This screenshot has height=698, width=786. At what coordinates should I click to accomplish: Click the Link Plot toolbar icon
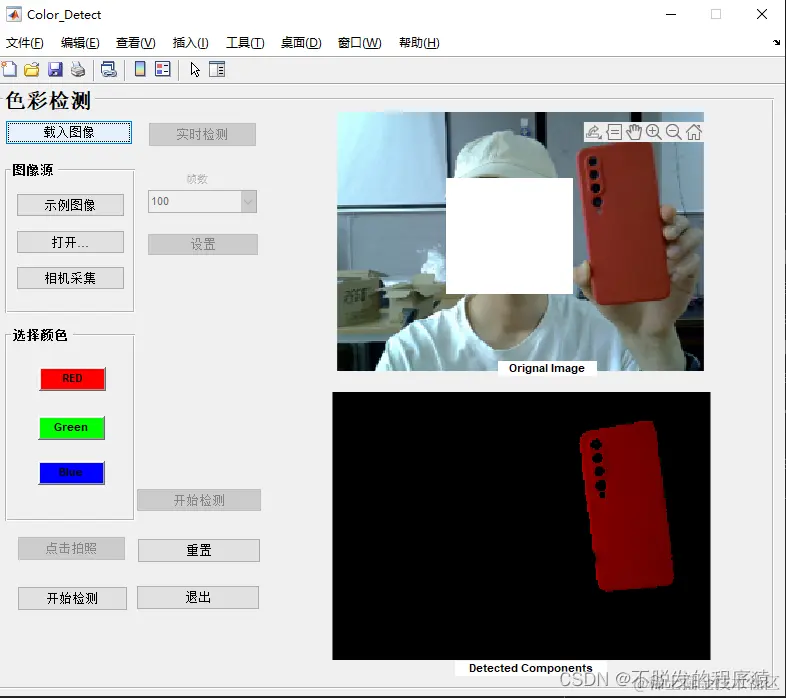pos(108,69)
